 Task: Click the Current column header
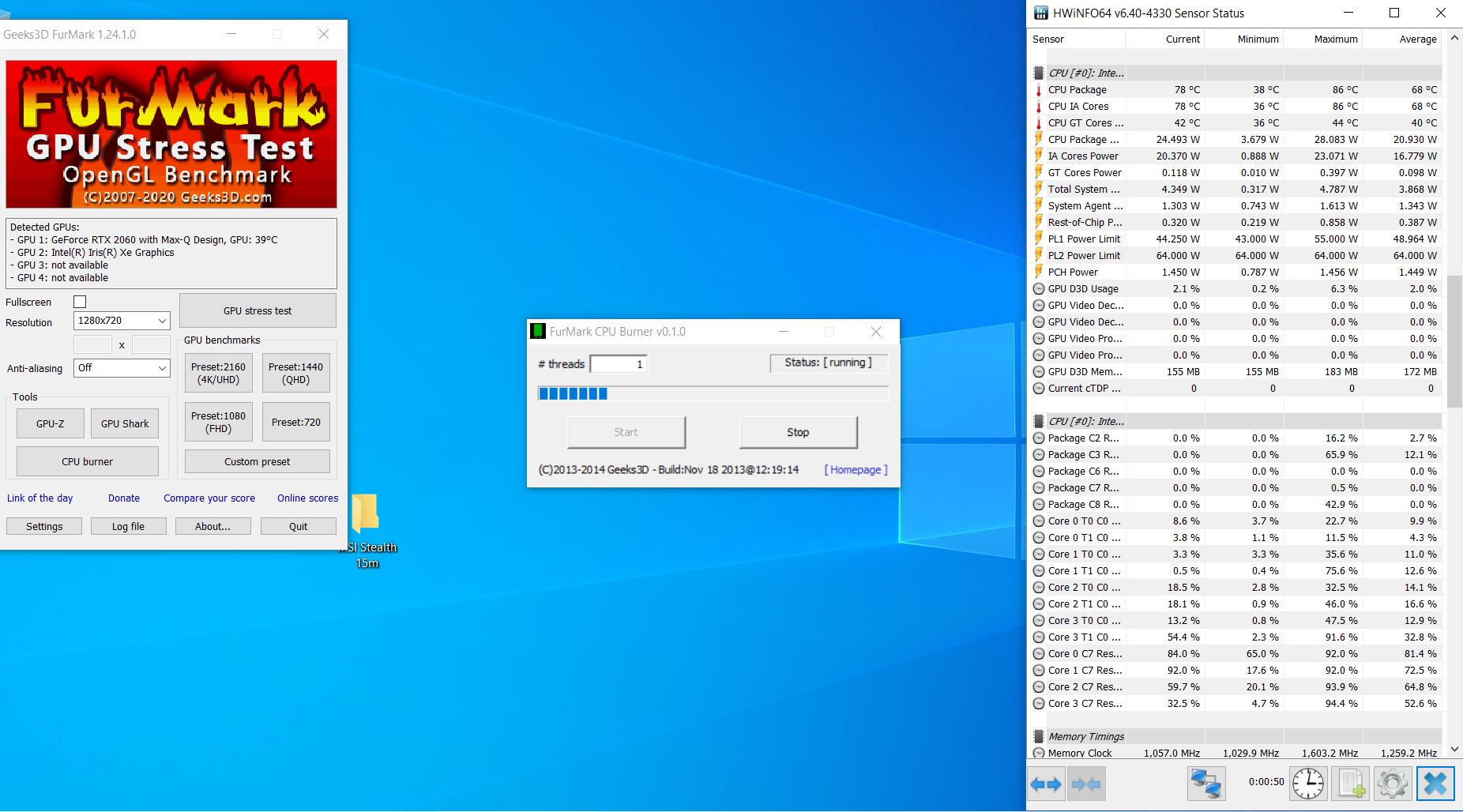(1164, 39)
